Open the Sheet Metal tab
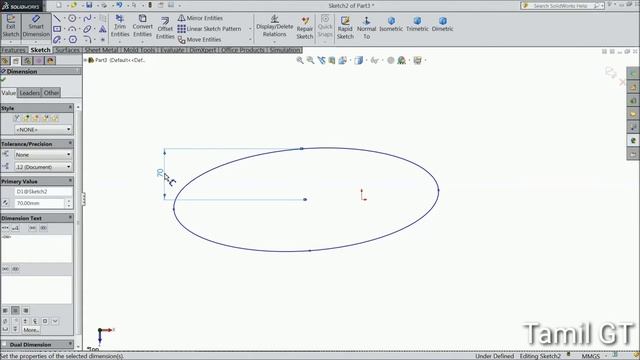 point(101,50)
